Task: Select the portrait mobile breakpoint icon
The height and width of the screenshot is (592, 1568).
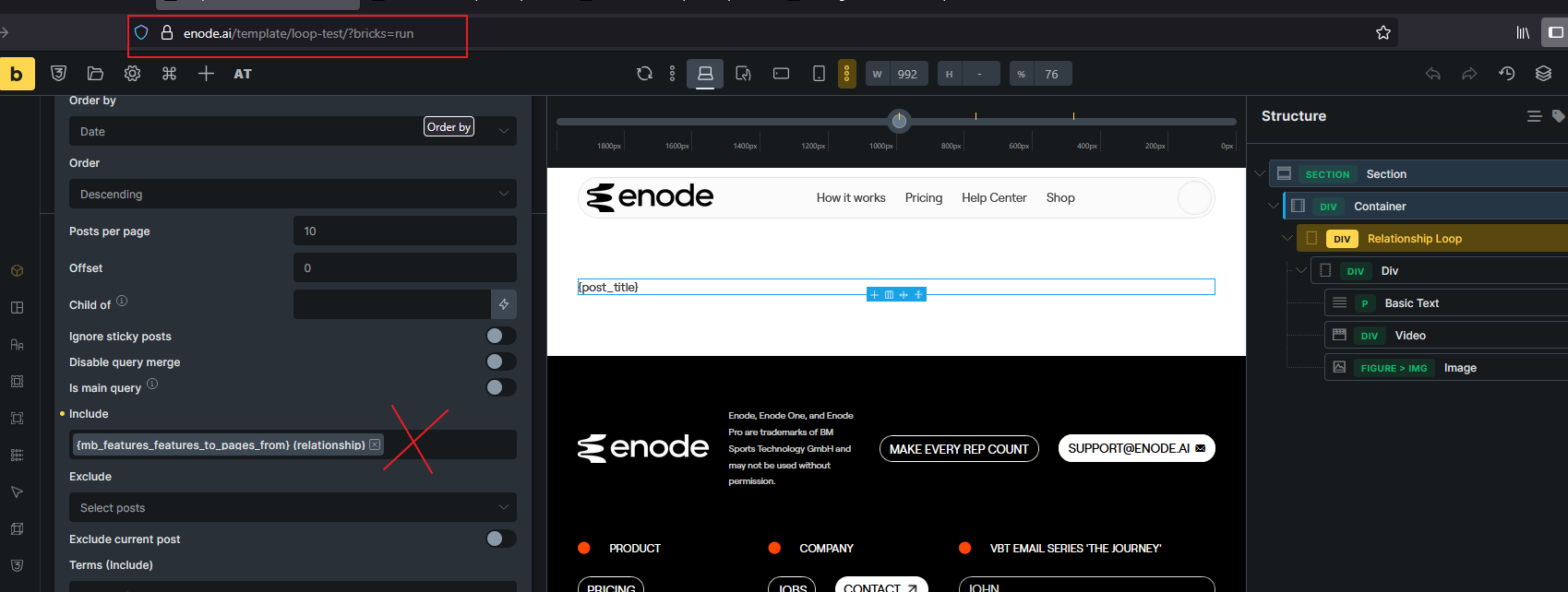Action: coord(819,74)
